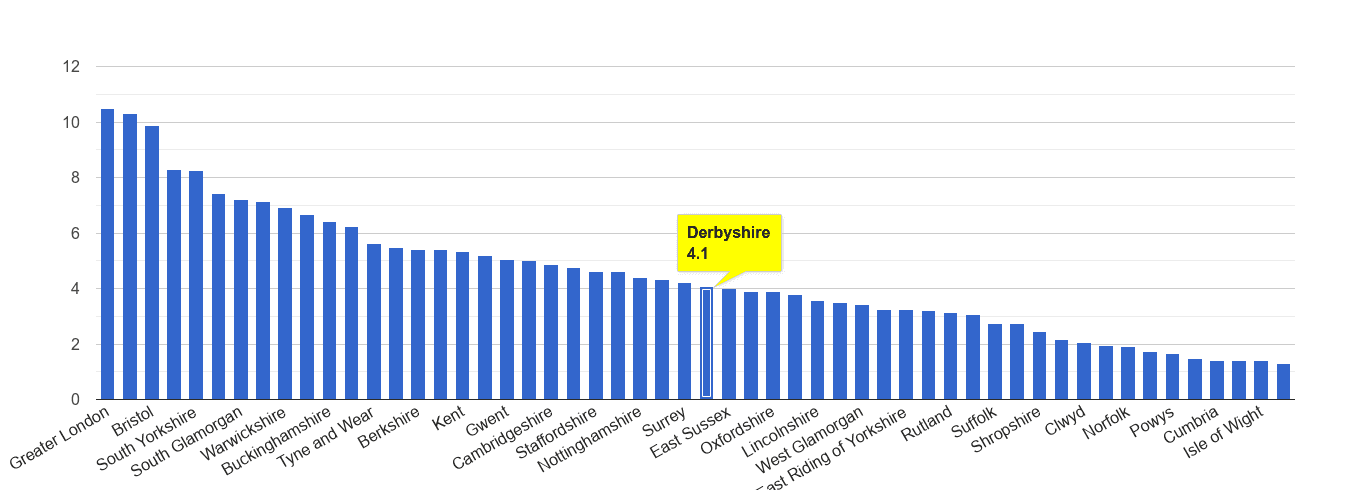
Task: Click the y-axis value 2
Action: (75, 344)
